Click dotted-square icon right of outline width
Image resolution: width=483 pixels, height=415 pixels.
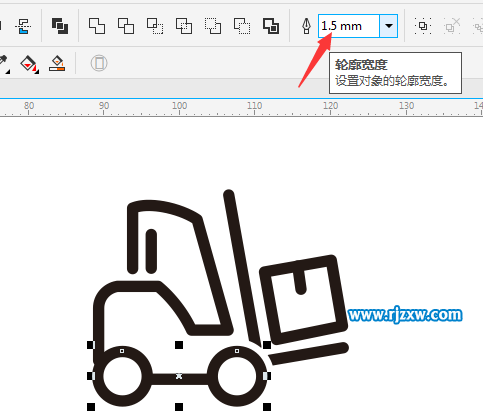pyautogui.click(x=423, y=26)
